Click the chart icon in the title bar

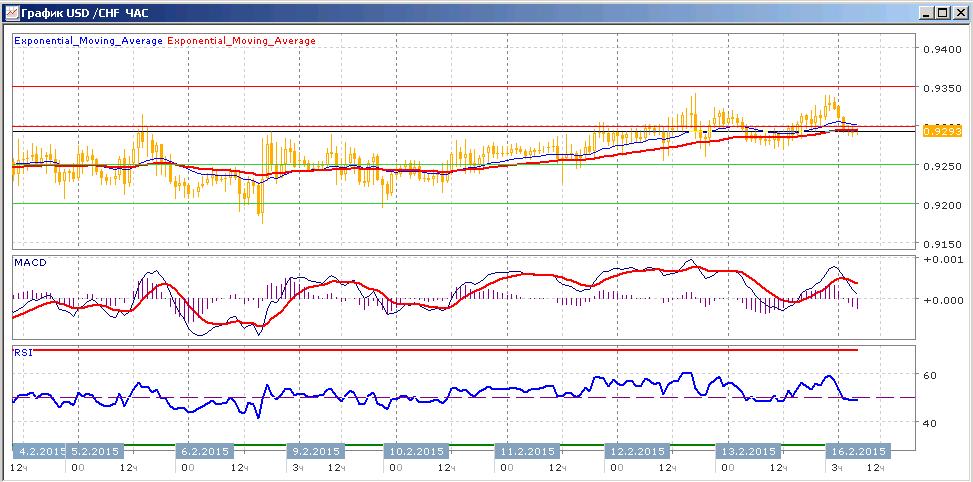click(x=11, y=12)
